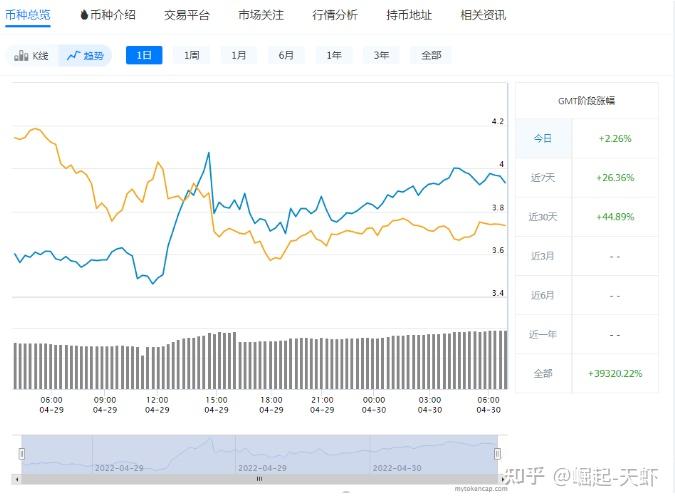Grab the right range slider handle
675x504 pixels.
[x=497, y=454]
